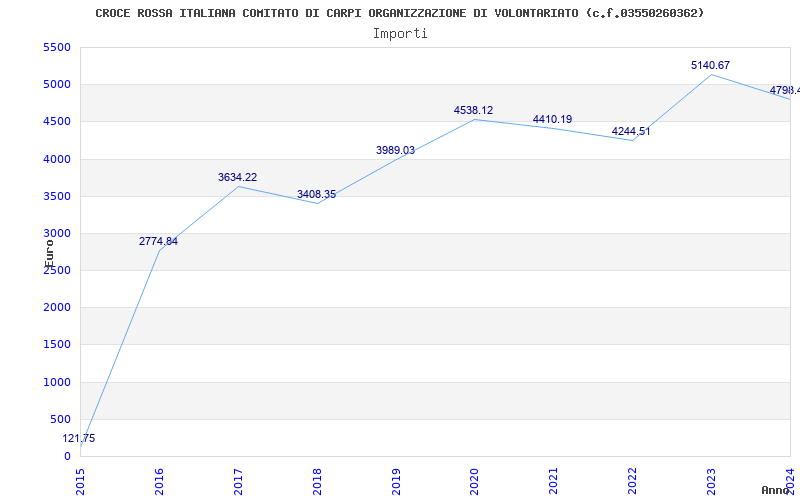Click the 4500 y-axis tick label

57,122
